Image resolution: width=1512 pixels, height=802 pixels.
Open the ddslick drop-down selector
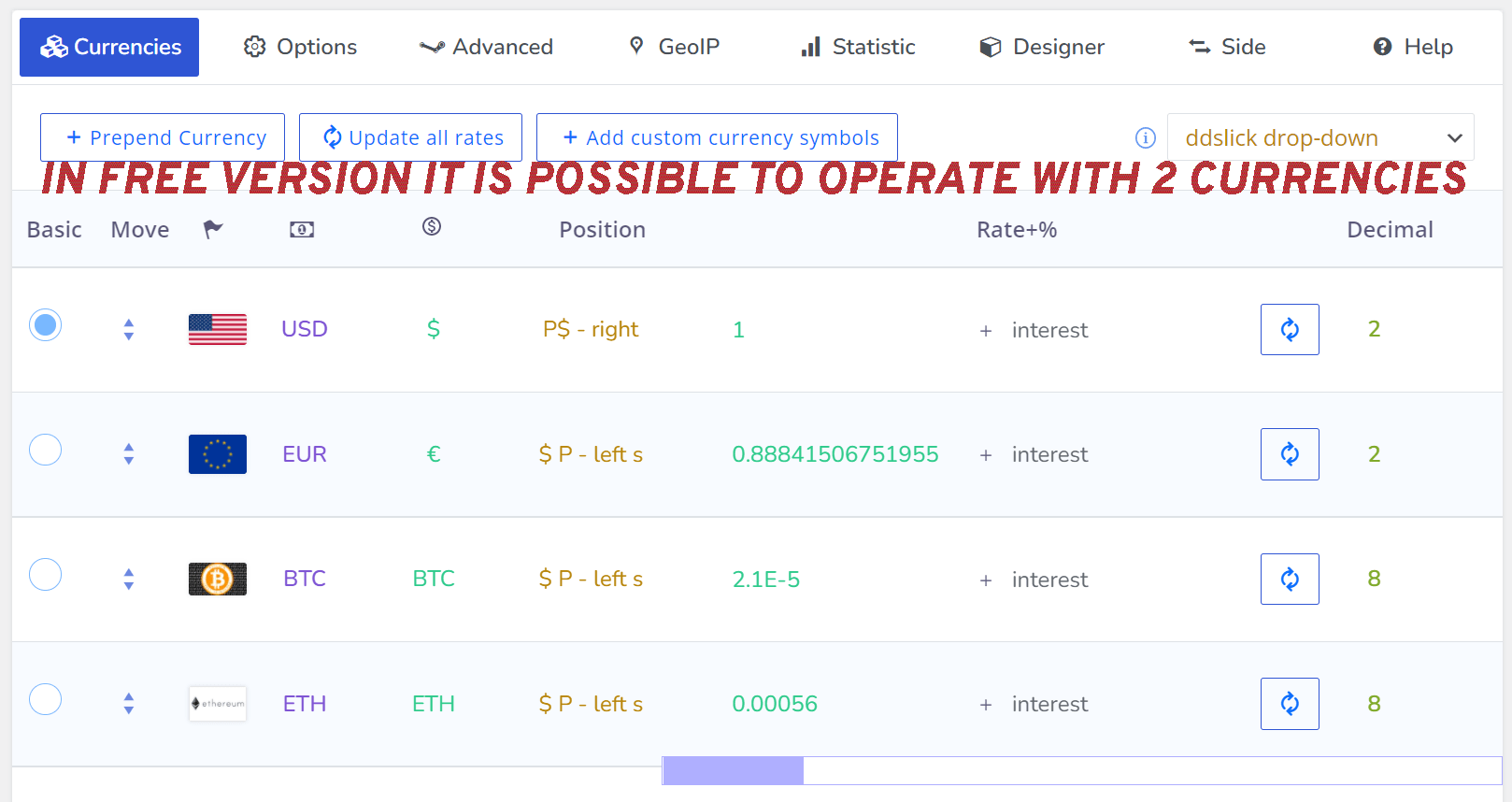[1320, 138]
